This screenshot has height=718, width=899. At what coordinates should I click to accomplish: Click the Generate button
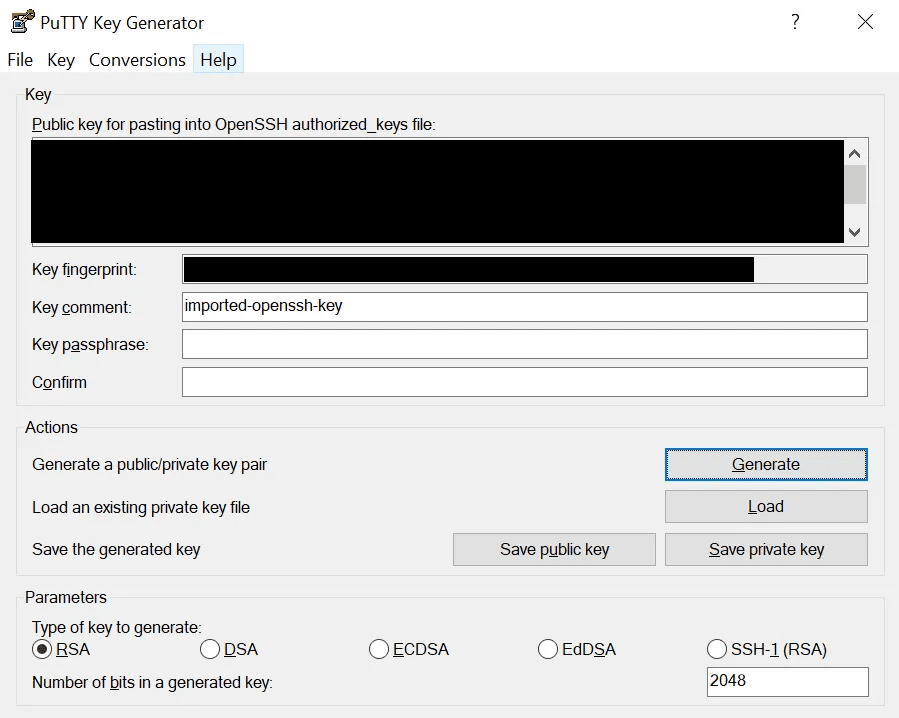coord(766,464)
